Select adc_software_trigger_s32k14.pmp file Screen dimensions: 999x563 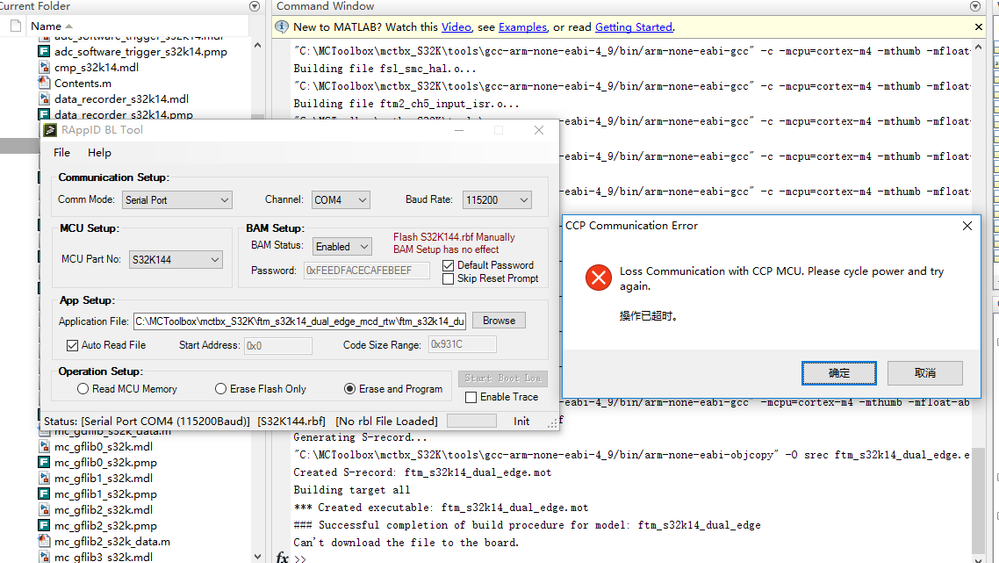coord(141,52)
